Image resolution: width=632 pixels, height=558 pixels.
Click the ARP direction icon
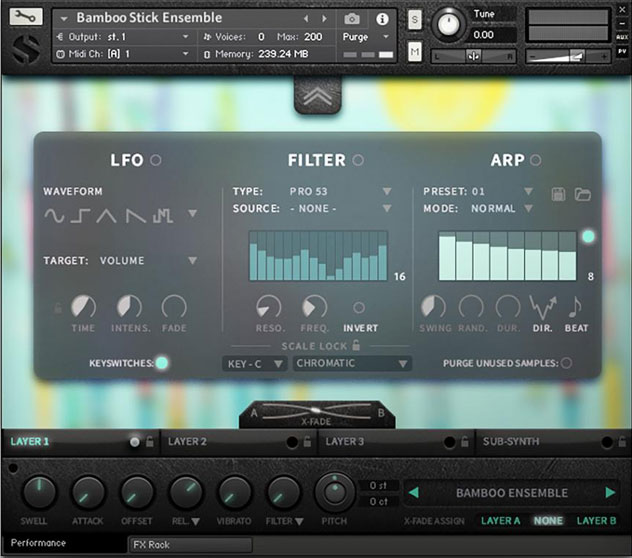coord(543,307)
